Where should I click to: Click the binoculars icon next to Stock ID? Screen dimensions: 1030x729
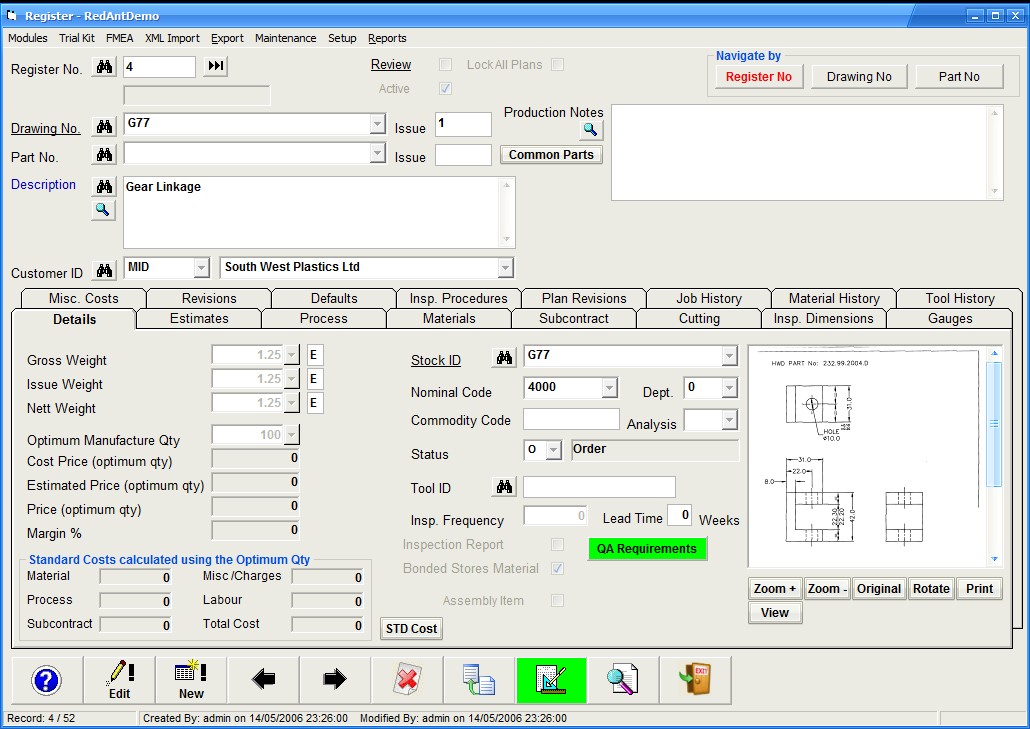504,357
